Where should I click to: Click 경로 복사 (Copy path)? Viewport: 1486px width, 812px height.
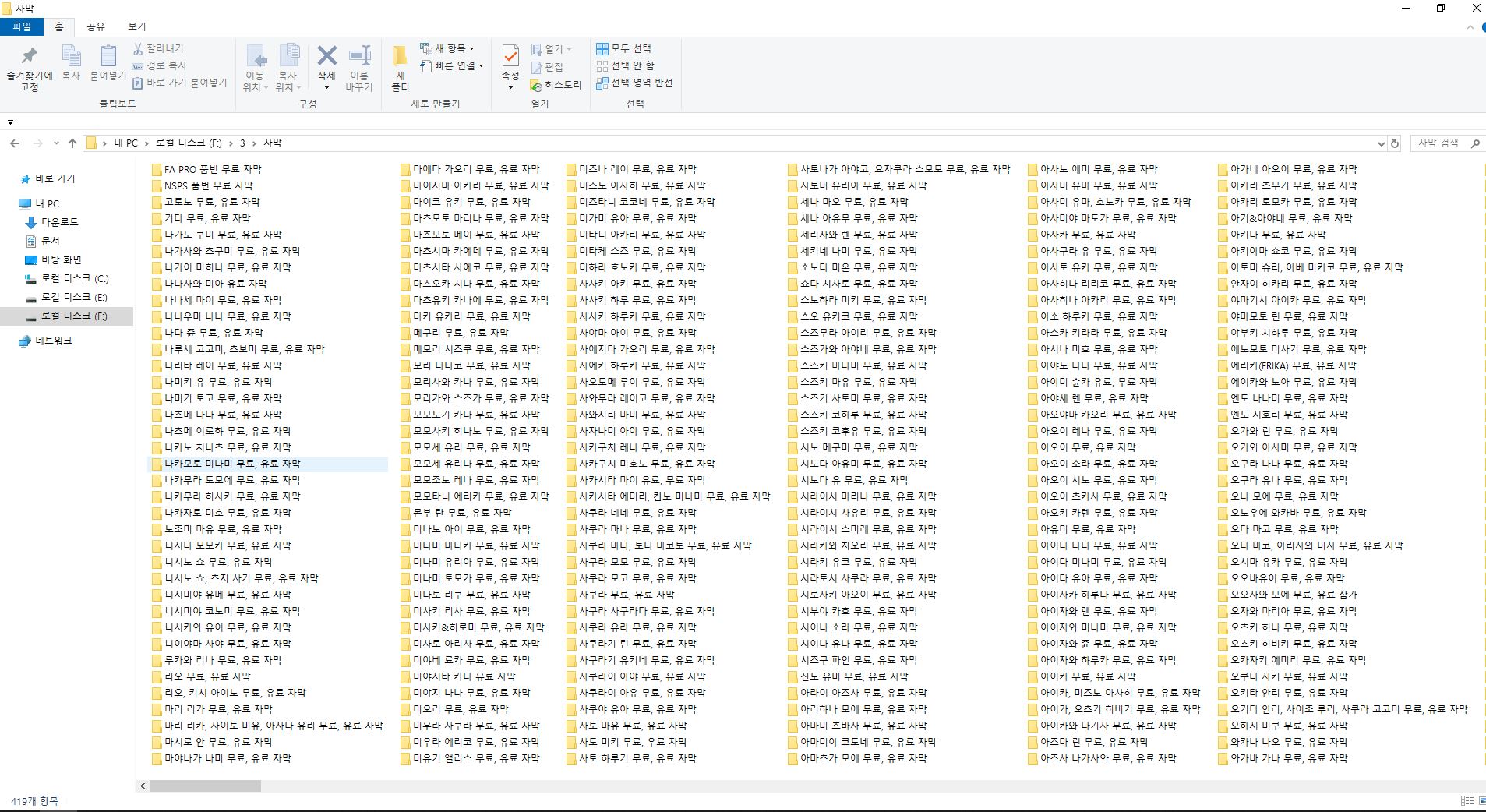tap(160, 65)
